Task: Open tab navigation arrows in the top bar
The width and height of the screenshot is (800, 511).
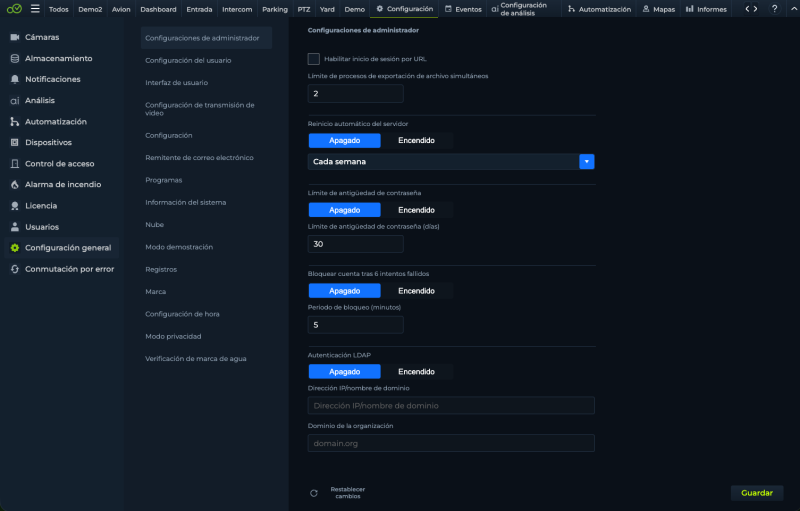Action: 751,9
